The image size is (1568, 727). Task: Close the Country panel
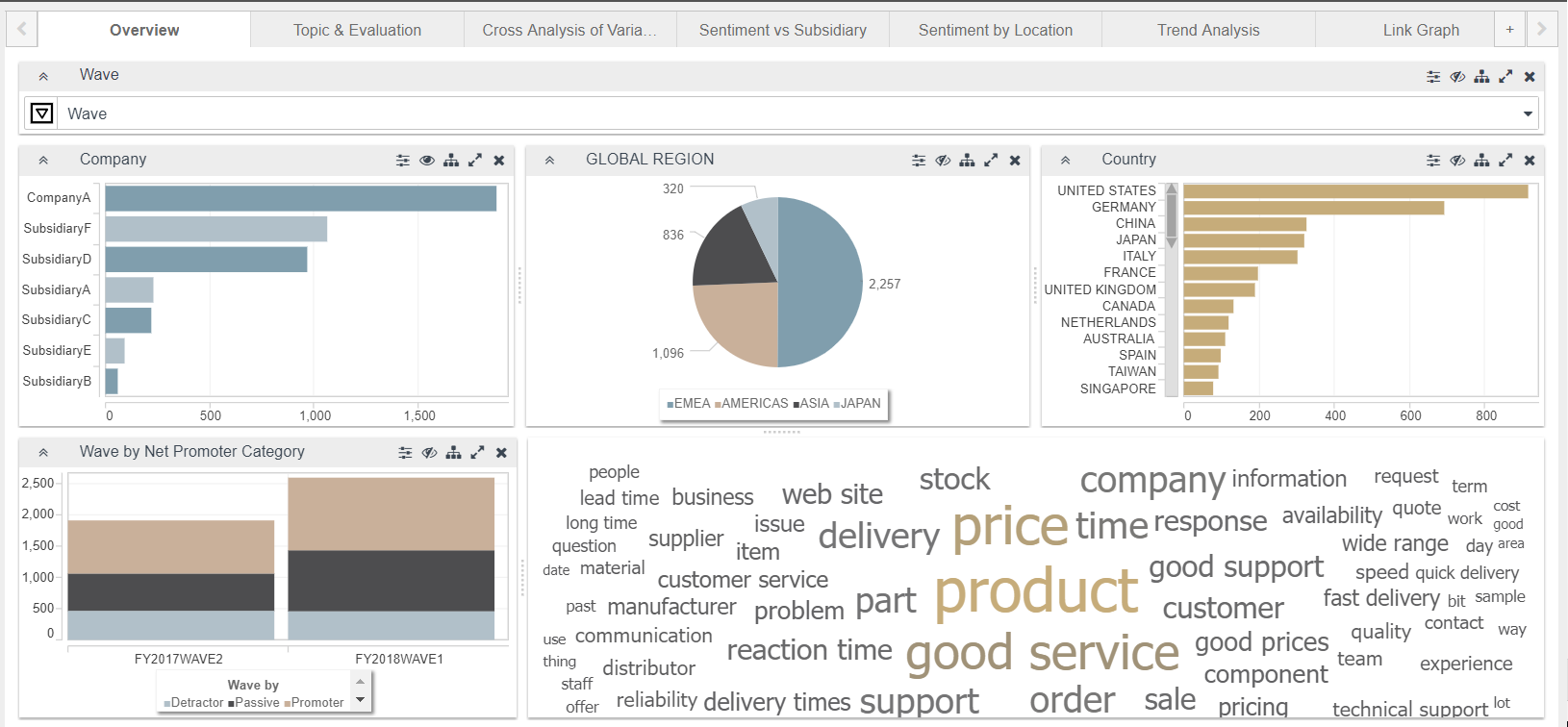tap(1530, 161)
